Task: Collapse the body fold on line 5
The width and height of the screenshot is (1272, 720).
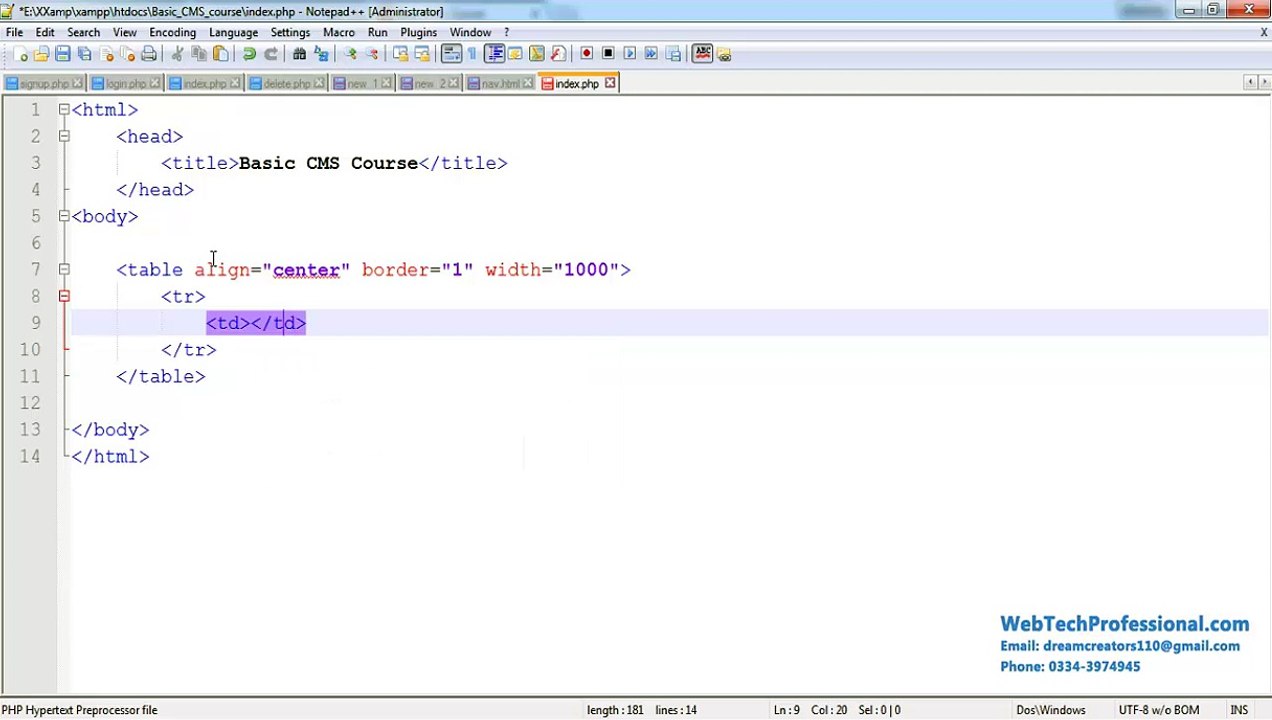Action: click(64, 216)
